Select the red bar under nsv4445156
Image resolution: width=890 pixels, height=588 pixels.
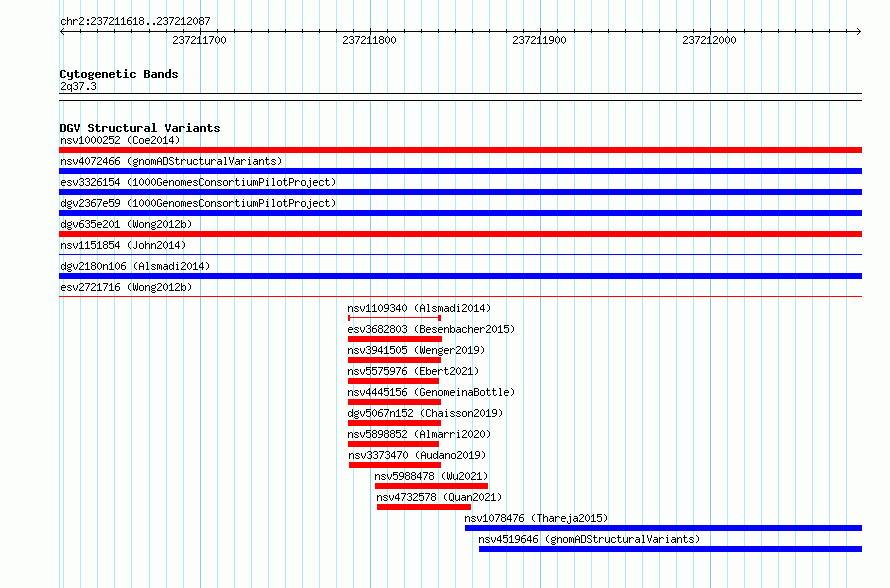point(394,402)
